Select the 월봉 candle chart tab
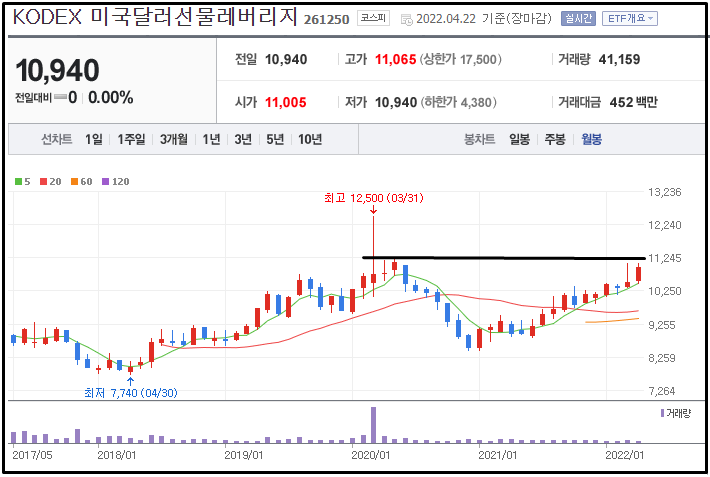710x477 pixels. click(x=591, y=139)
